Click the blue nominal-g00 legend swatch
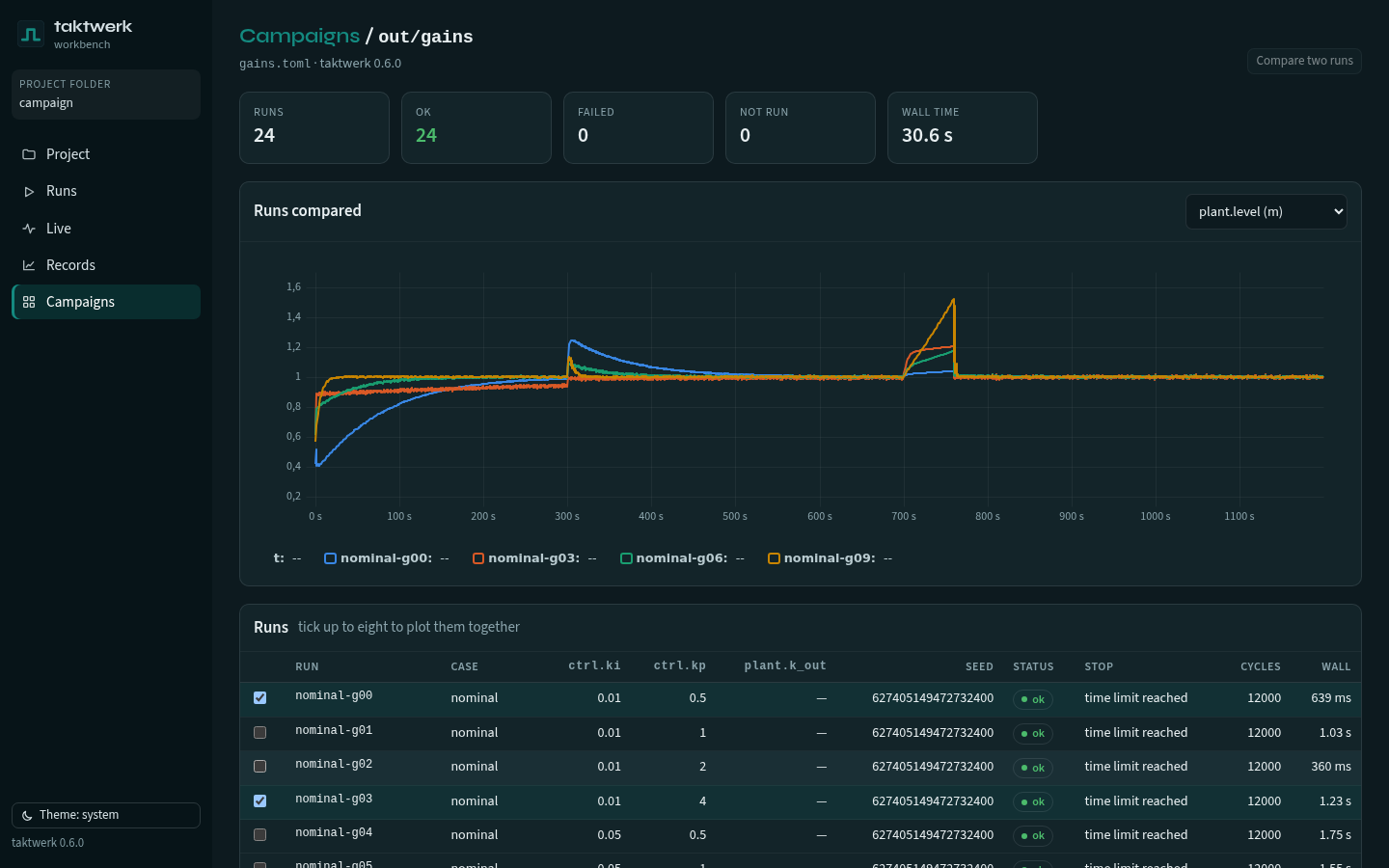 [330, 558]
